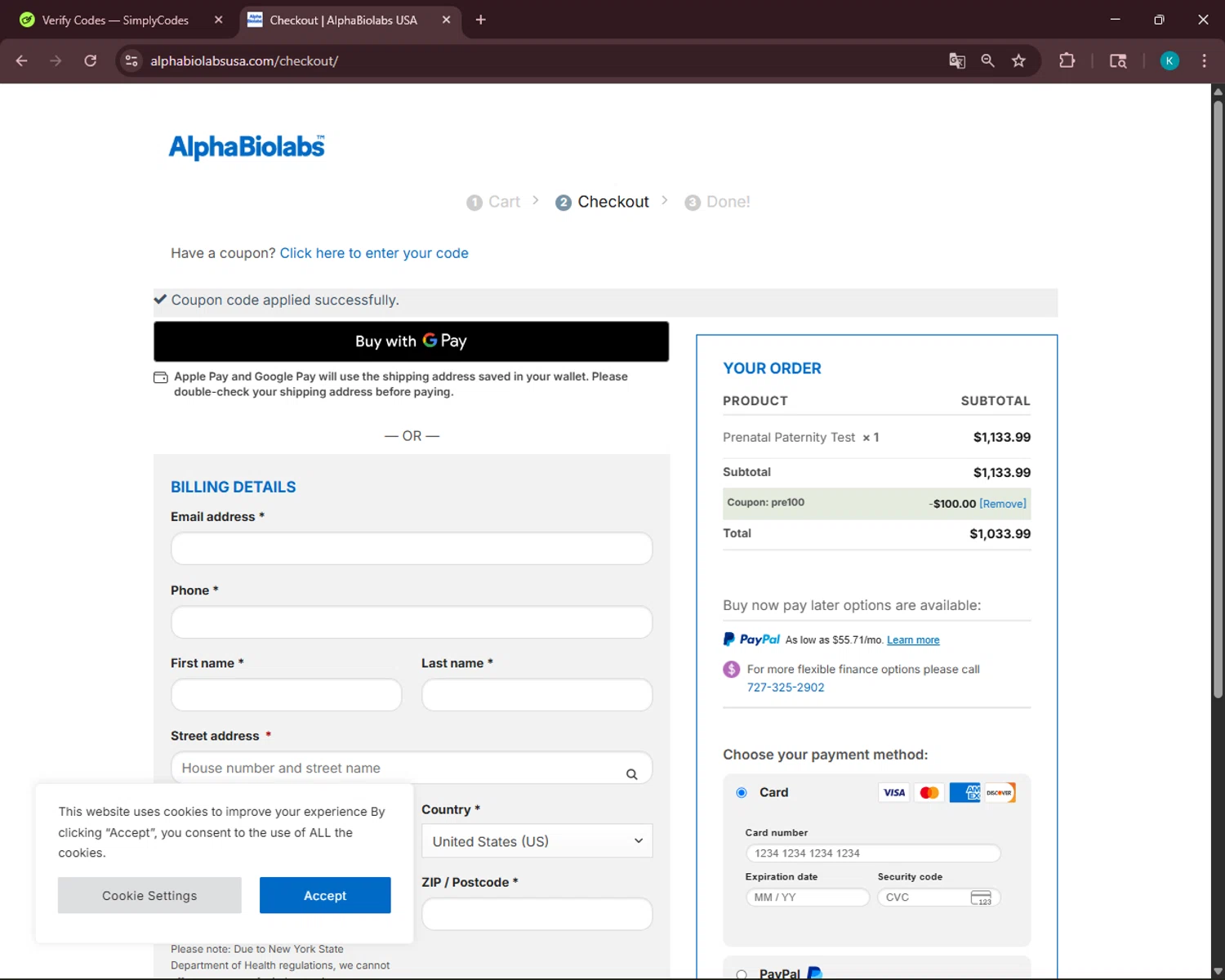Select the Card payment radio button
This screenshot has width=1225, height=980.
pos(742,792)
